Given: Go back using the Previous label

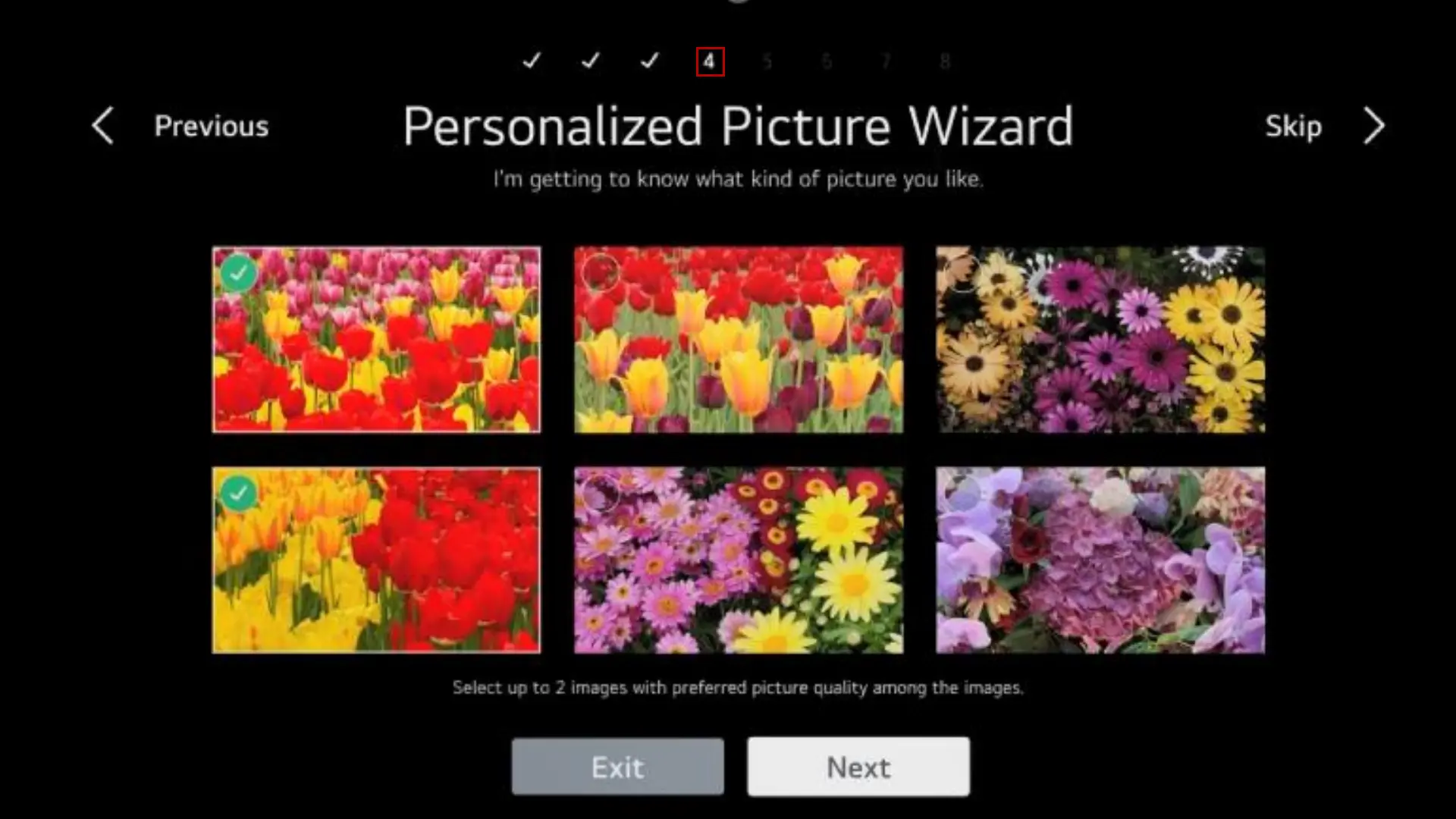Looking at the screenshot, I should tap(212, 126).
